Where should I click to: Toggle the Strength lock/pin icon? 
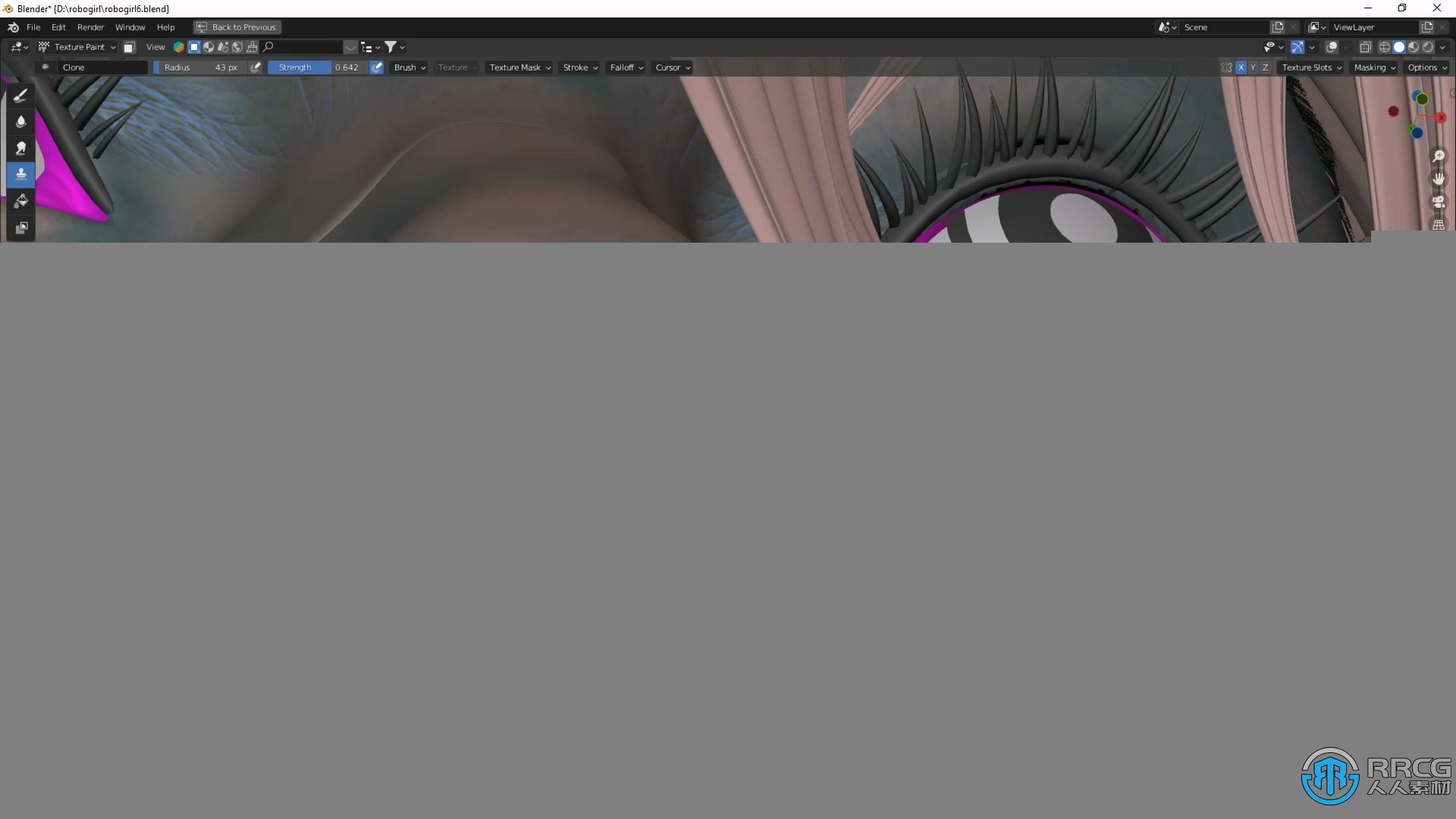point(378,67)
